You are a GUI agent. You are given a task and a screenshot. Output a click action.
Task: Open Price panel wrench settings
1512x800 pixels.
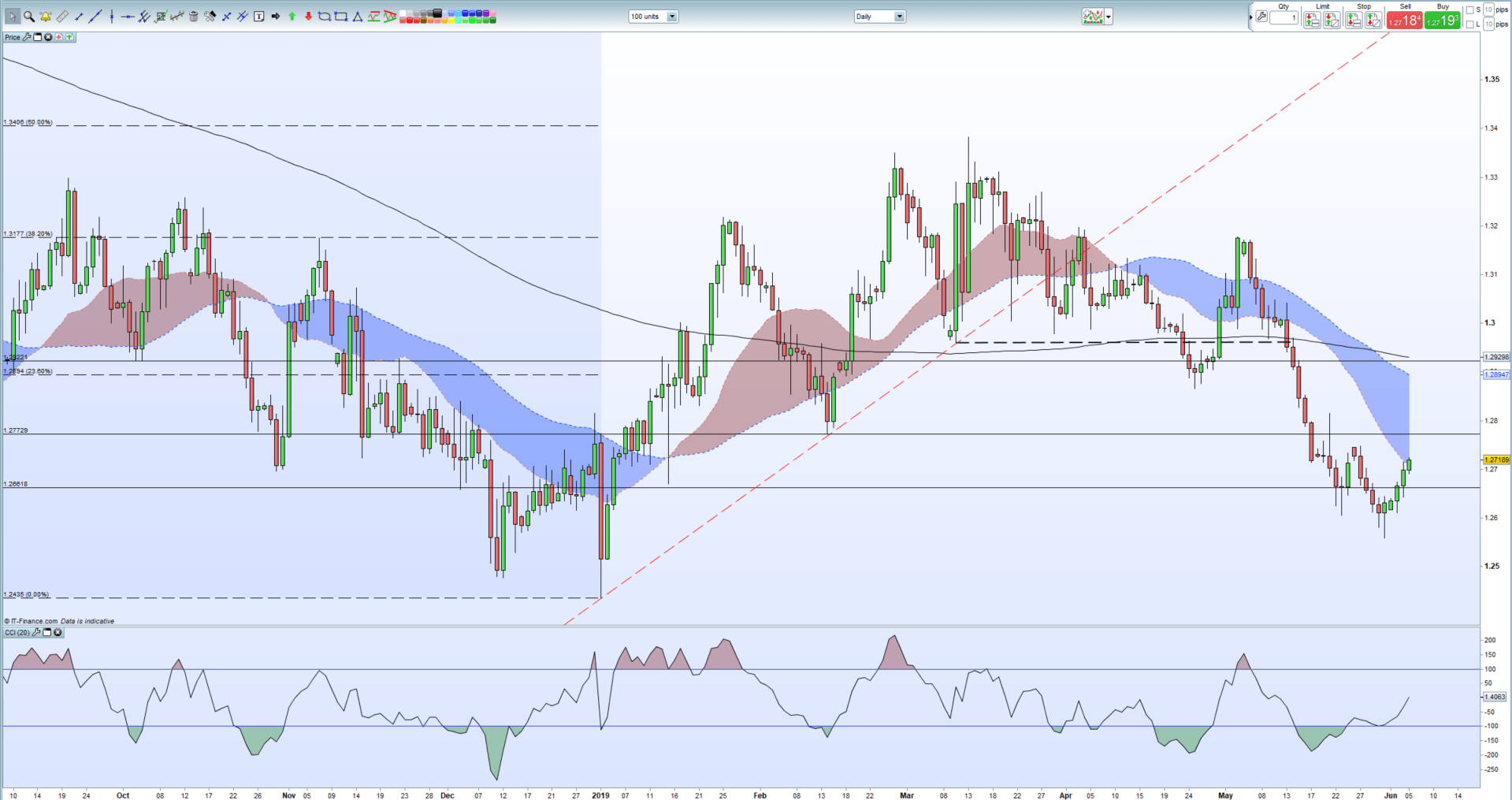tap(28, 37)
